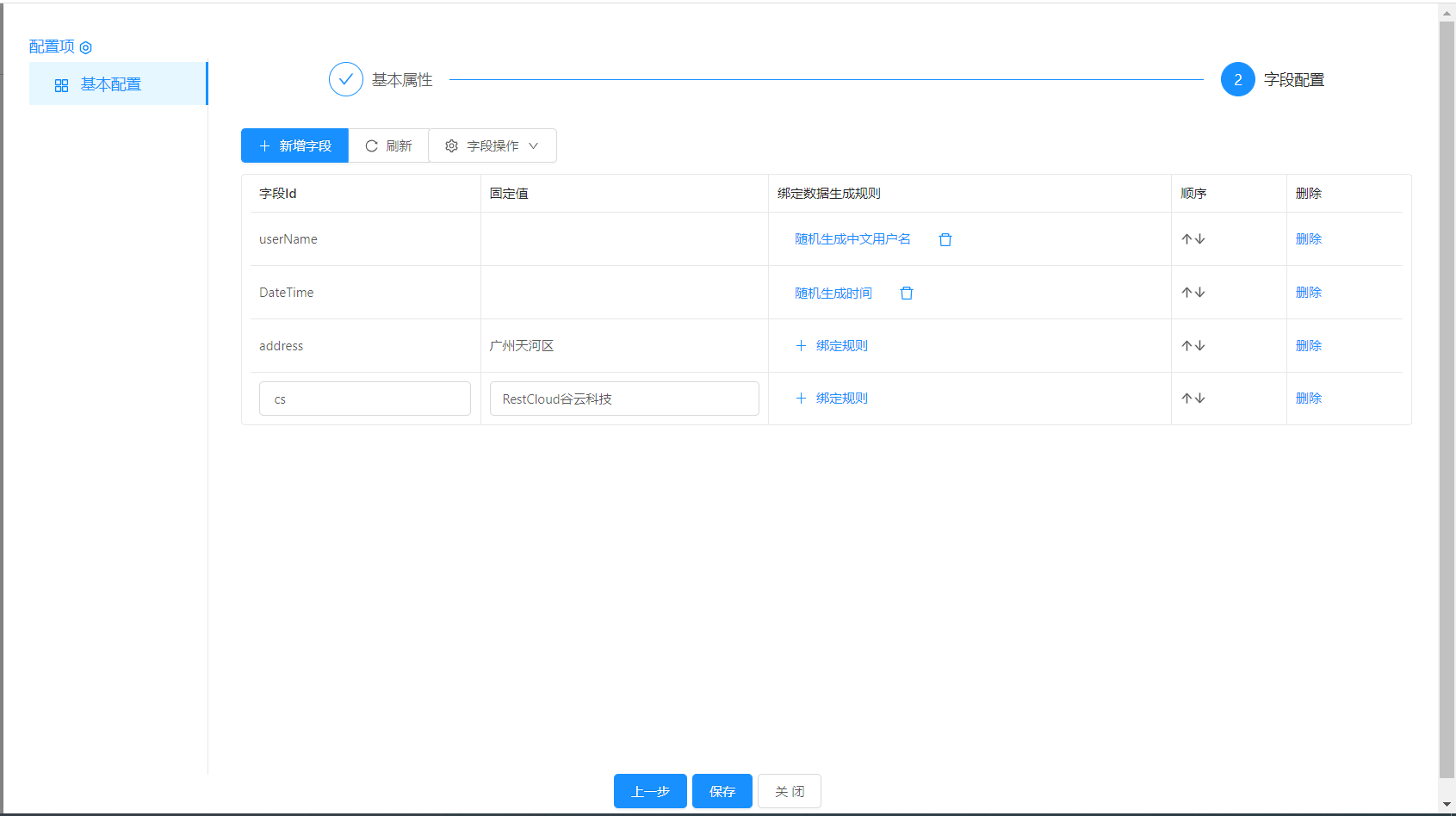Move DateTime row down with down arrow

1200,293
